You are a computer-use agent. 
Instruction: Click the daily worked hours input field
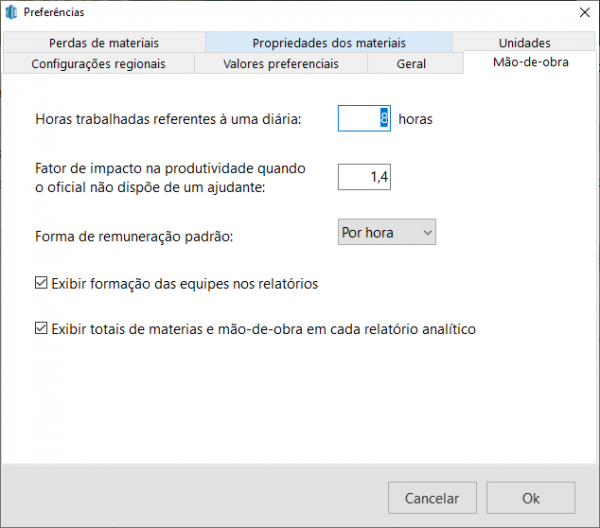pos(364,119)
